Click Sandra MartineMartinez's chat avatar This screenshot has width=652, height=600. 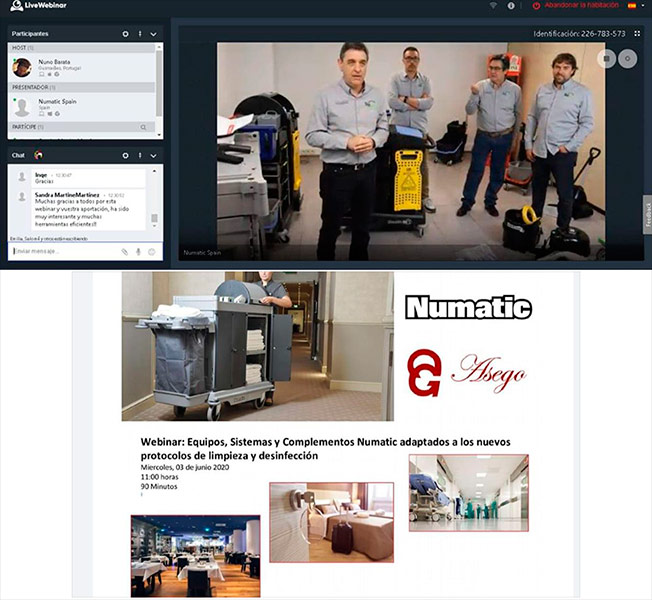[x=22, y=196]
